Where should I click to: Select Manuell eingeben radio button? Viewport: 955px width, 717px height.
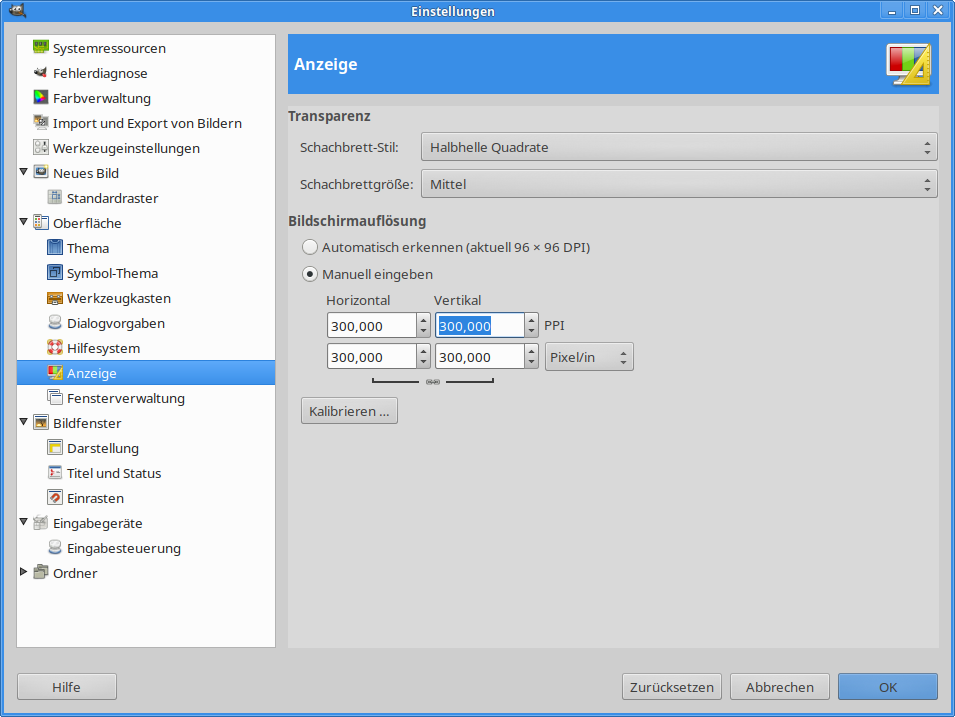coord(310,274)
